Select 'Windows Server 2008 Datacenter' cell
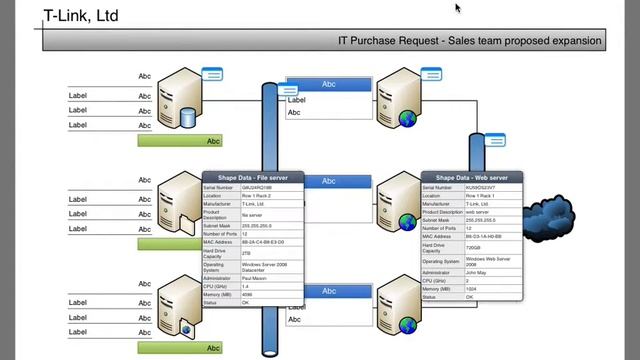This screenshot has width=640, height=360. click(272, 267)
